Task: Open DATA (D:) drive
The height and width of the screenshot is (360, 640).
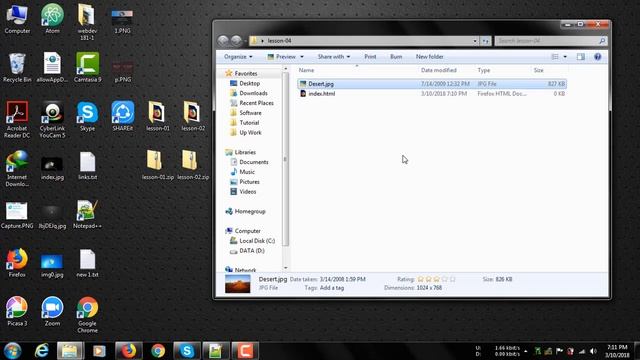Action: pyautogui.click(x=251, y=251)
